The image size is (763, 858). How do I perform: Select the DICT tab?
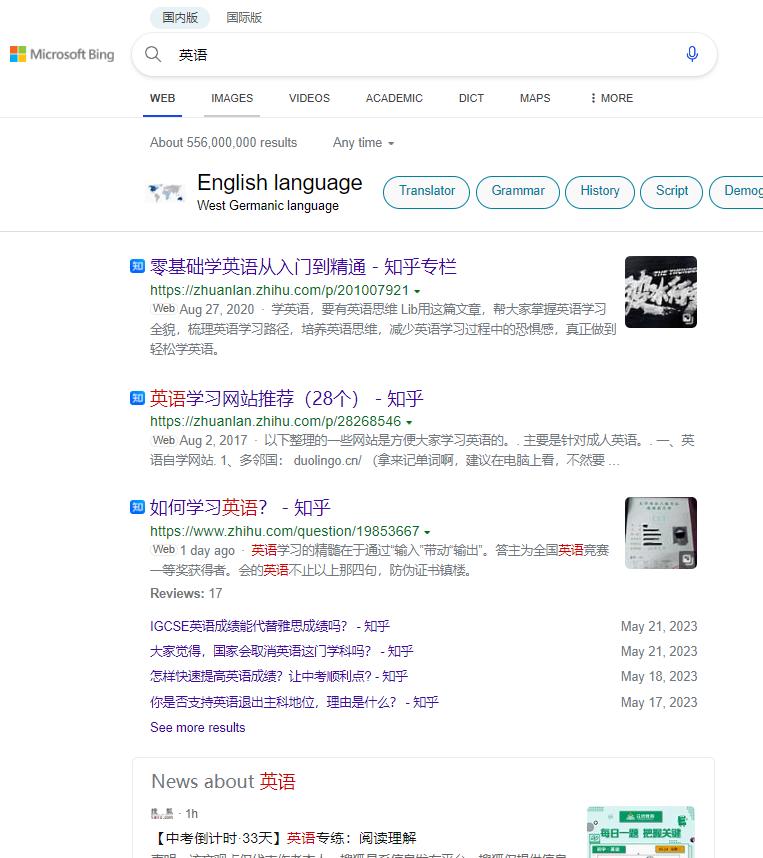(x=471, y=98)
